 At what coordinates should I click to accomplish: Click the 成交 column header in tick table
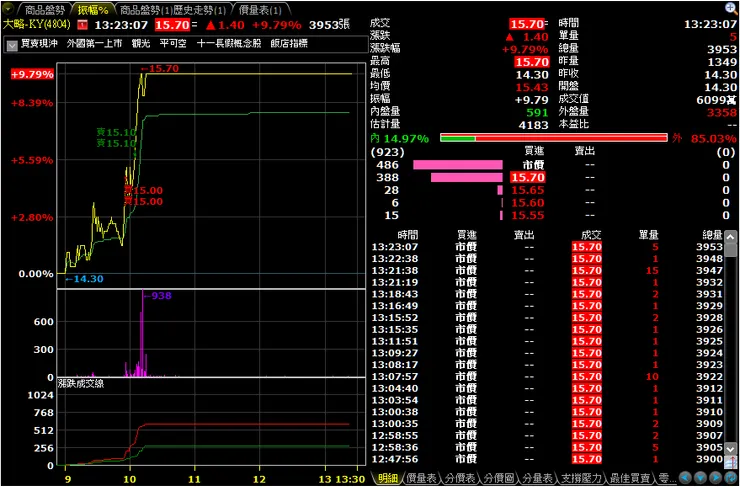[x=591, y=235]
